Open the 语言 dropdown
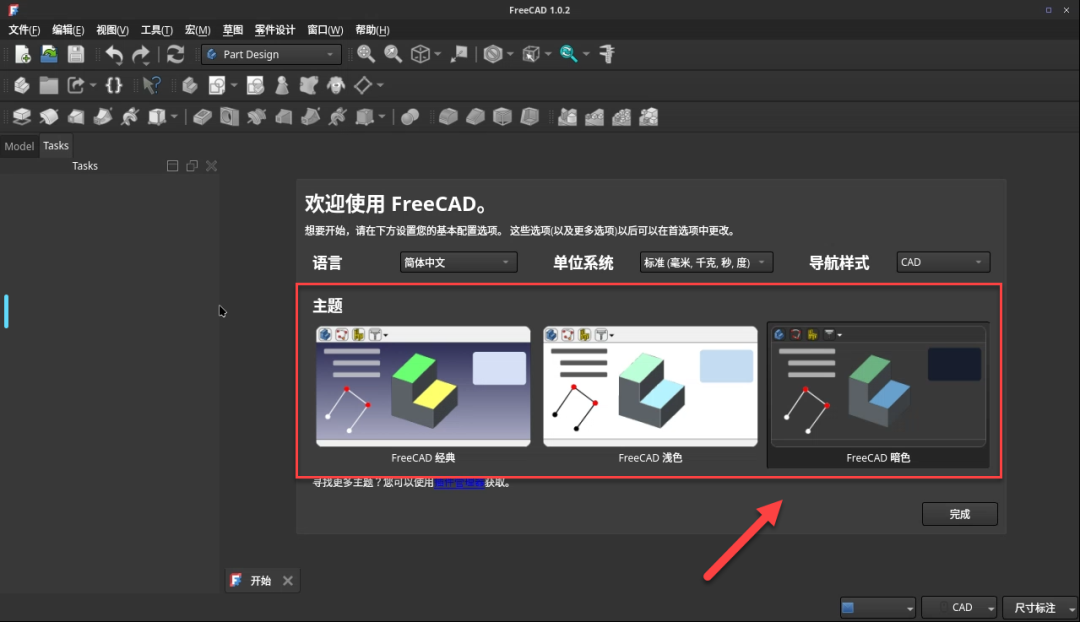 (x=457, y=262)
